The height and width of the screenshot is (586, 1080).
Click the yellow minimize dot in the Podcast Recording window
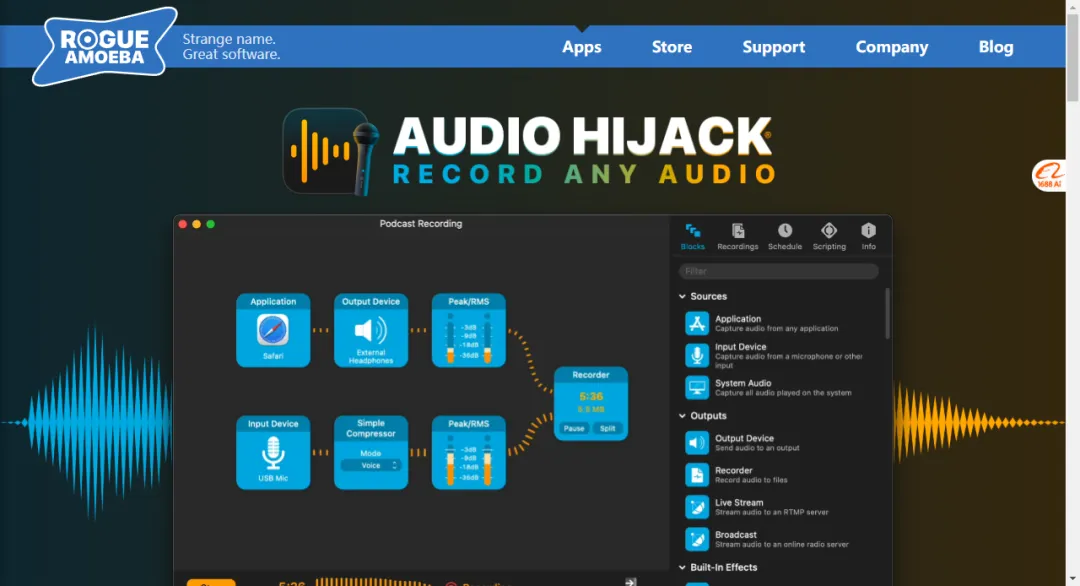196,224
